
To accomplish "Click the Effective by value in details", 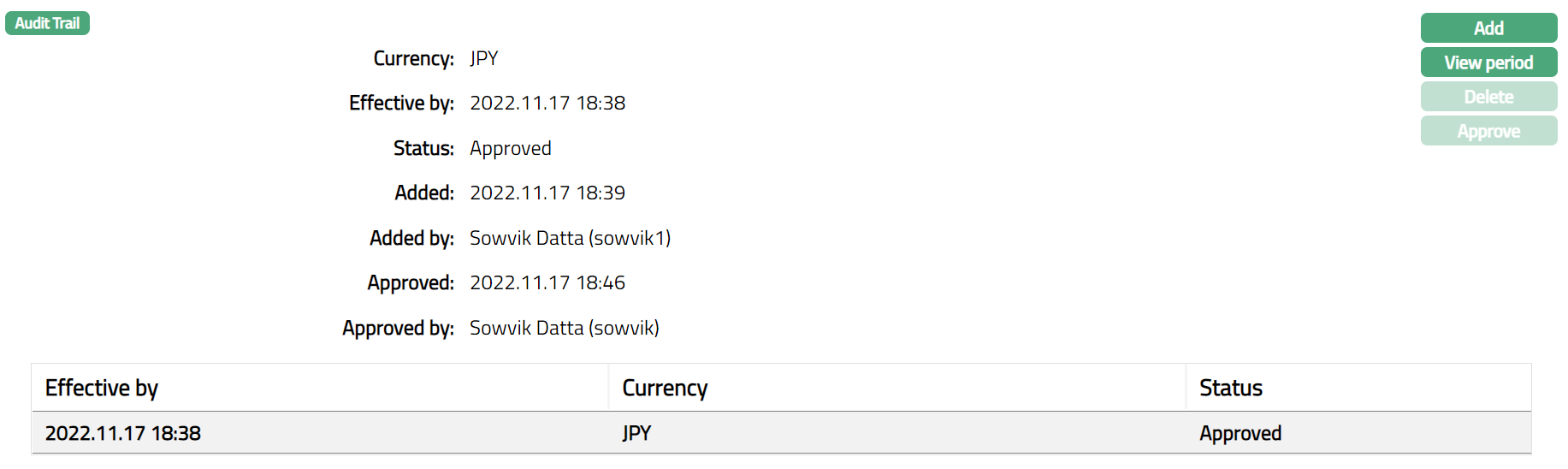I will (547, 103).
